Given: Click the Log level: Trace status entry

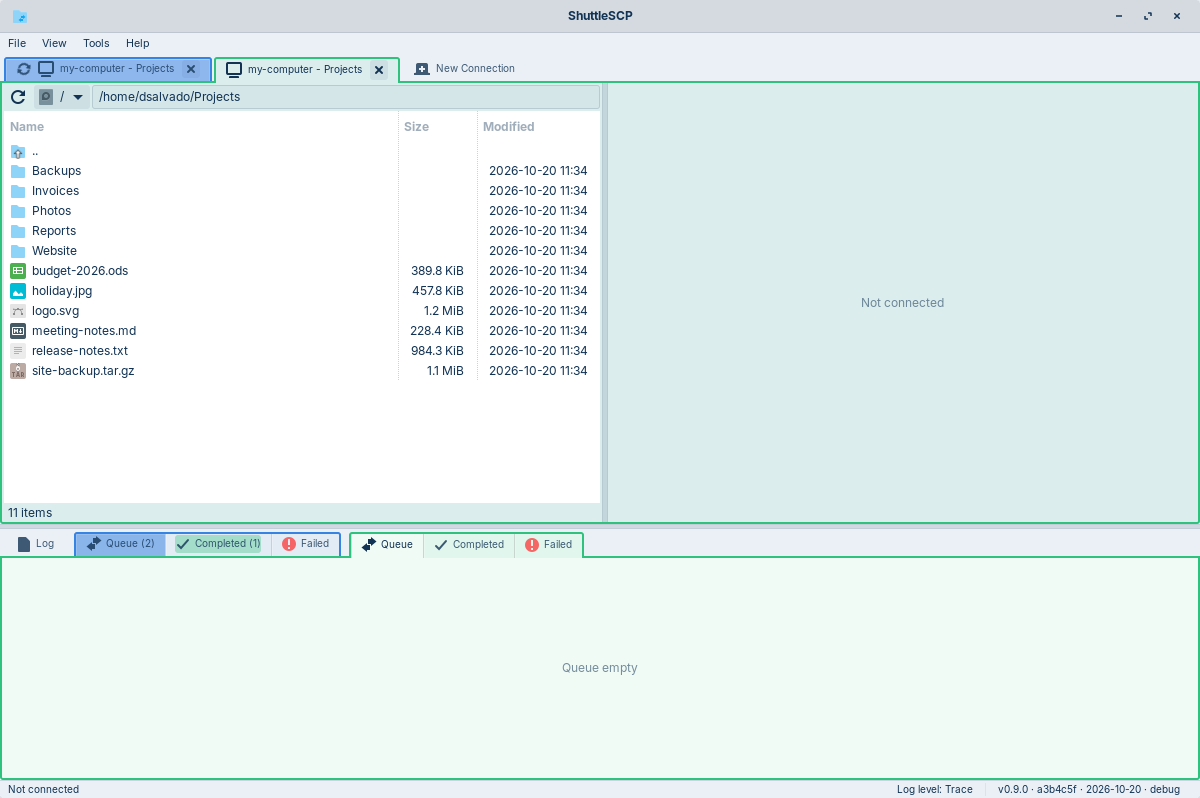Looking at the screenshot, I should [935, 789].
